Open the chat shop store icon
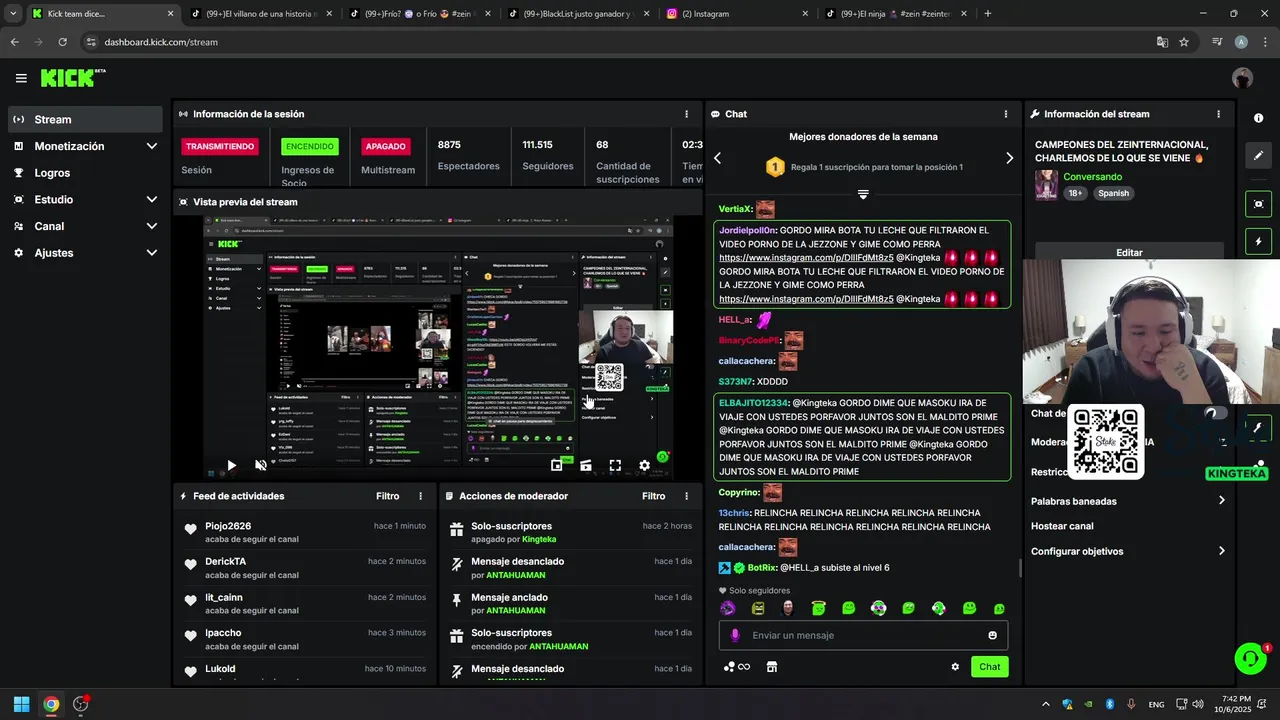The image size is (1280, 720). 771,667
